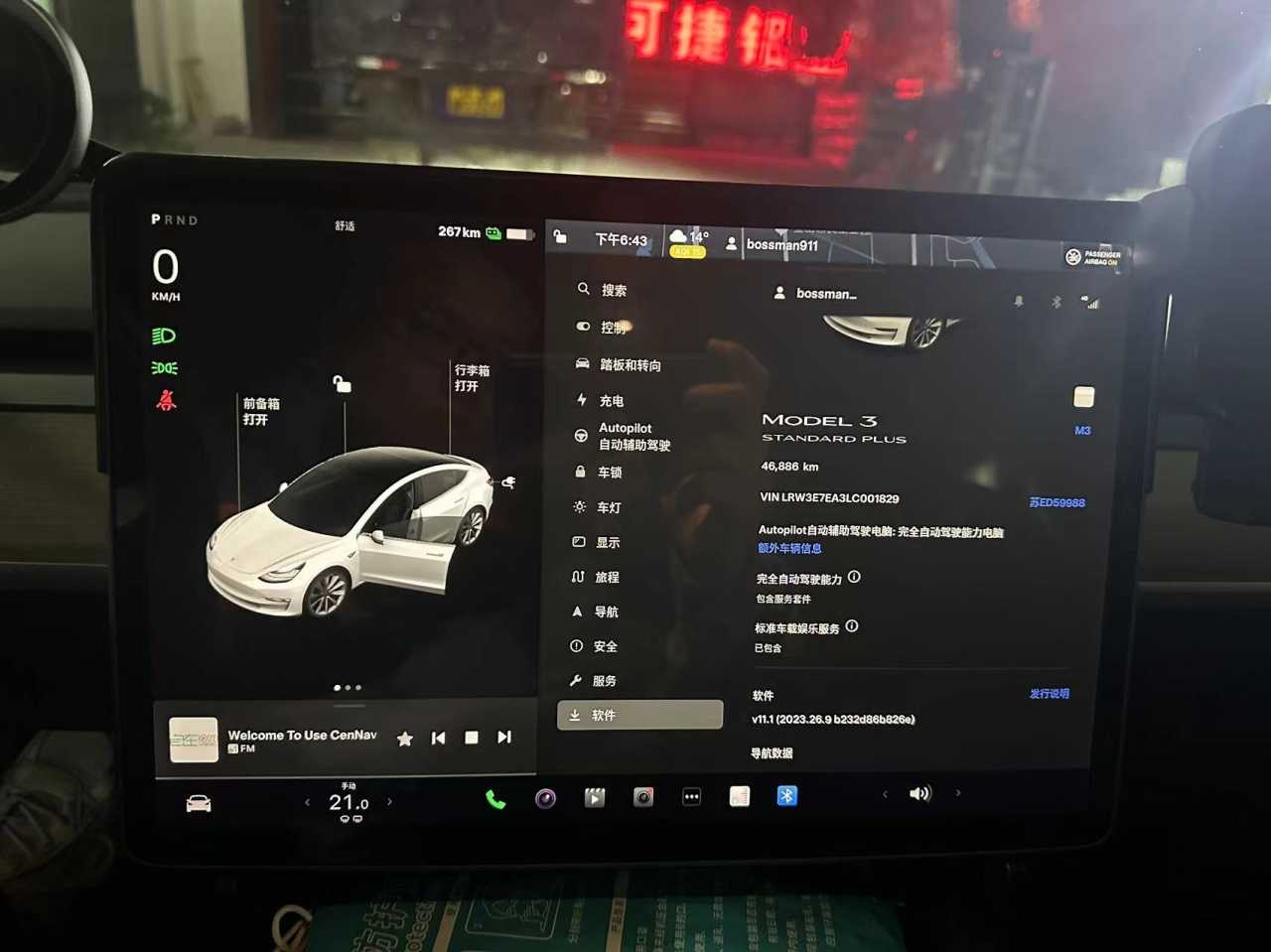Screen dimensions: 1271x952
Task: Tap the headlight indicator icon
Action: point(164,337)
